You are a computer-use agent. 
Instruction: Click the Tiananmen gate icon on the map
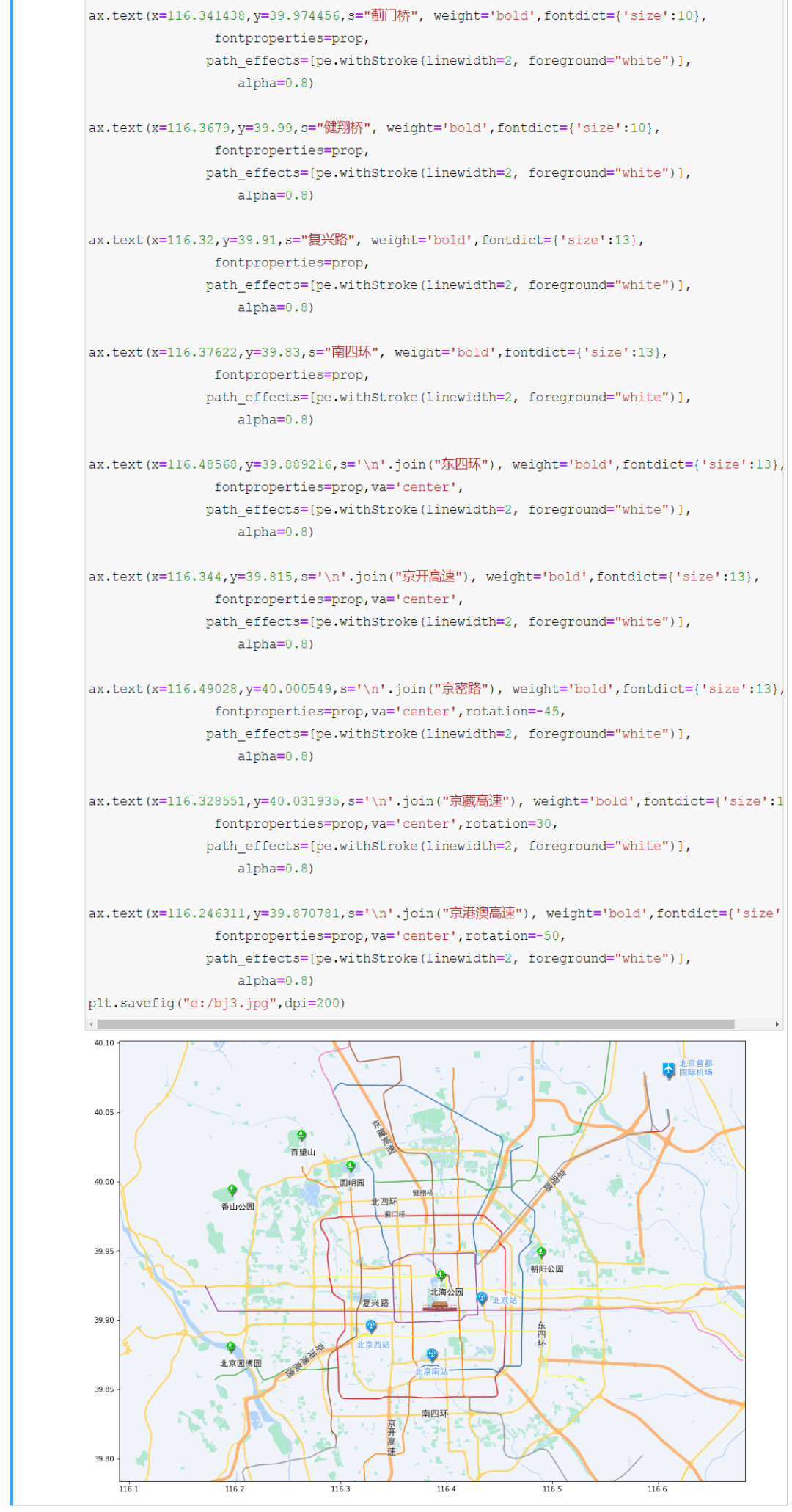point(439,1306)
